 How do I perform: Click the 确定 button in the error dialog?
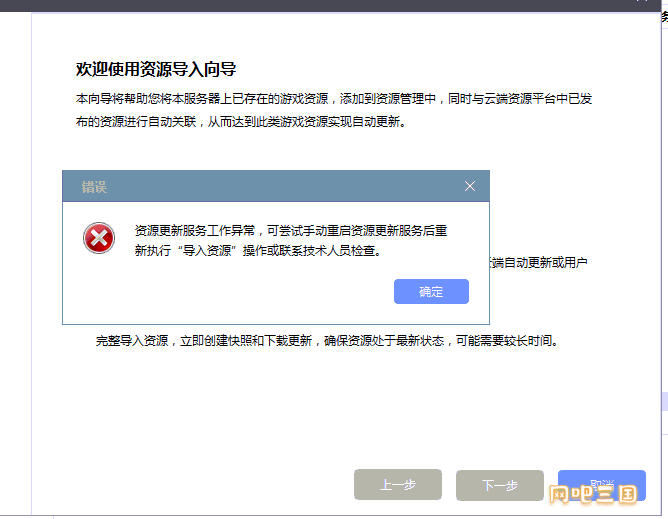click(x=431, y=291)
